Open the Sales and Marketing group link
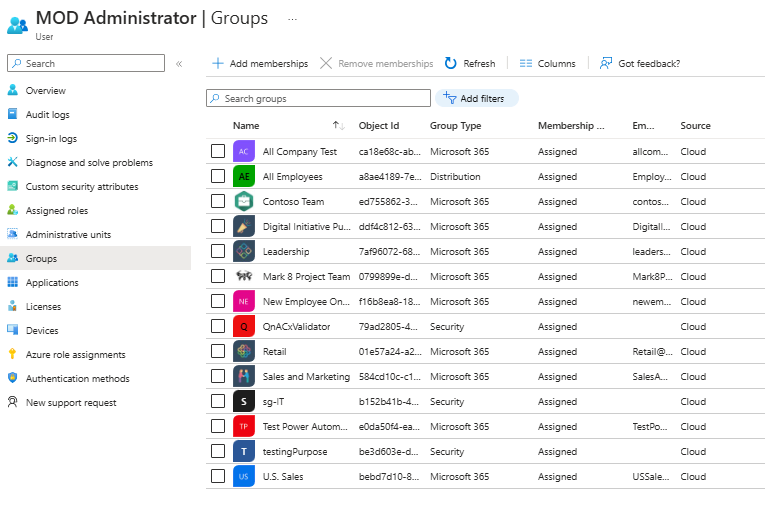 click(306, 376)
